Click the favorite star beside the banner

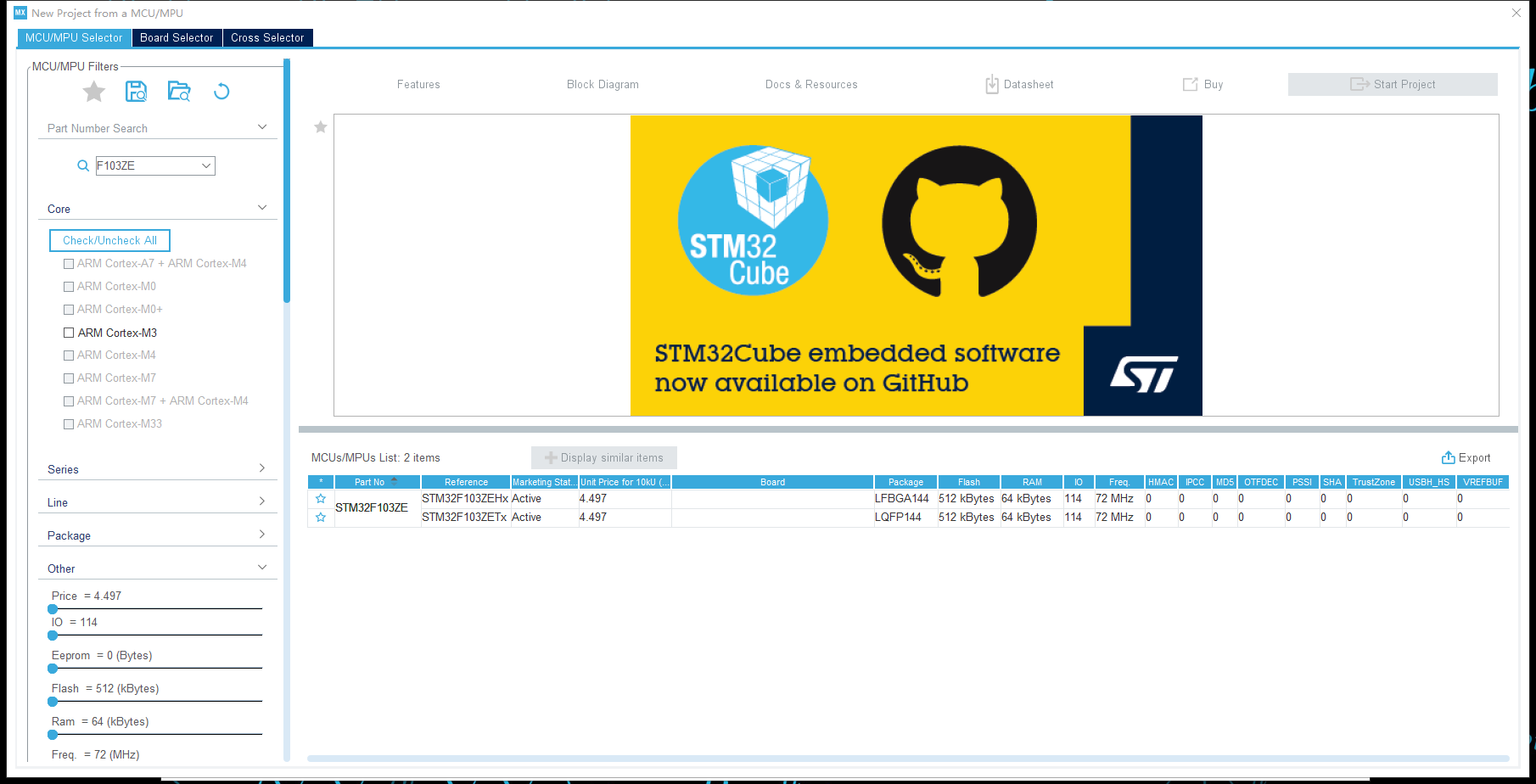click(x=321, y=127)
